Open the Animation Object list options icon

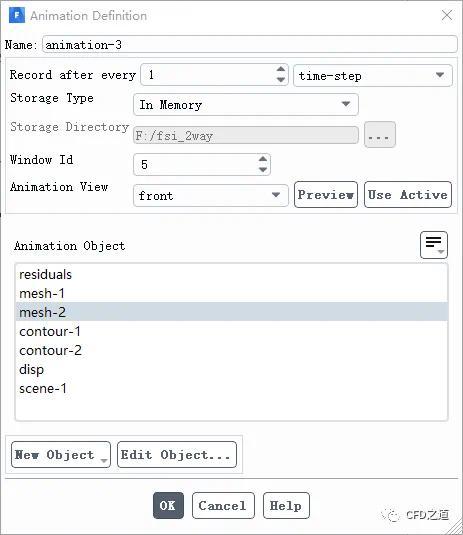click(434, 245)
